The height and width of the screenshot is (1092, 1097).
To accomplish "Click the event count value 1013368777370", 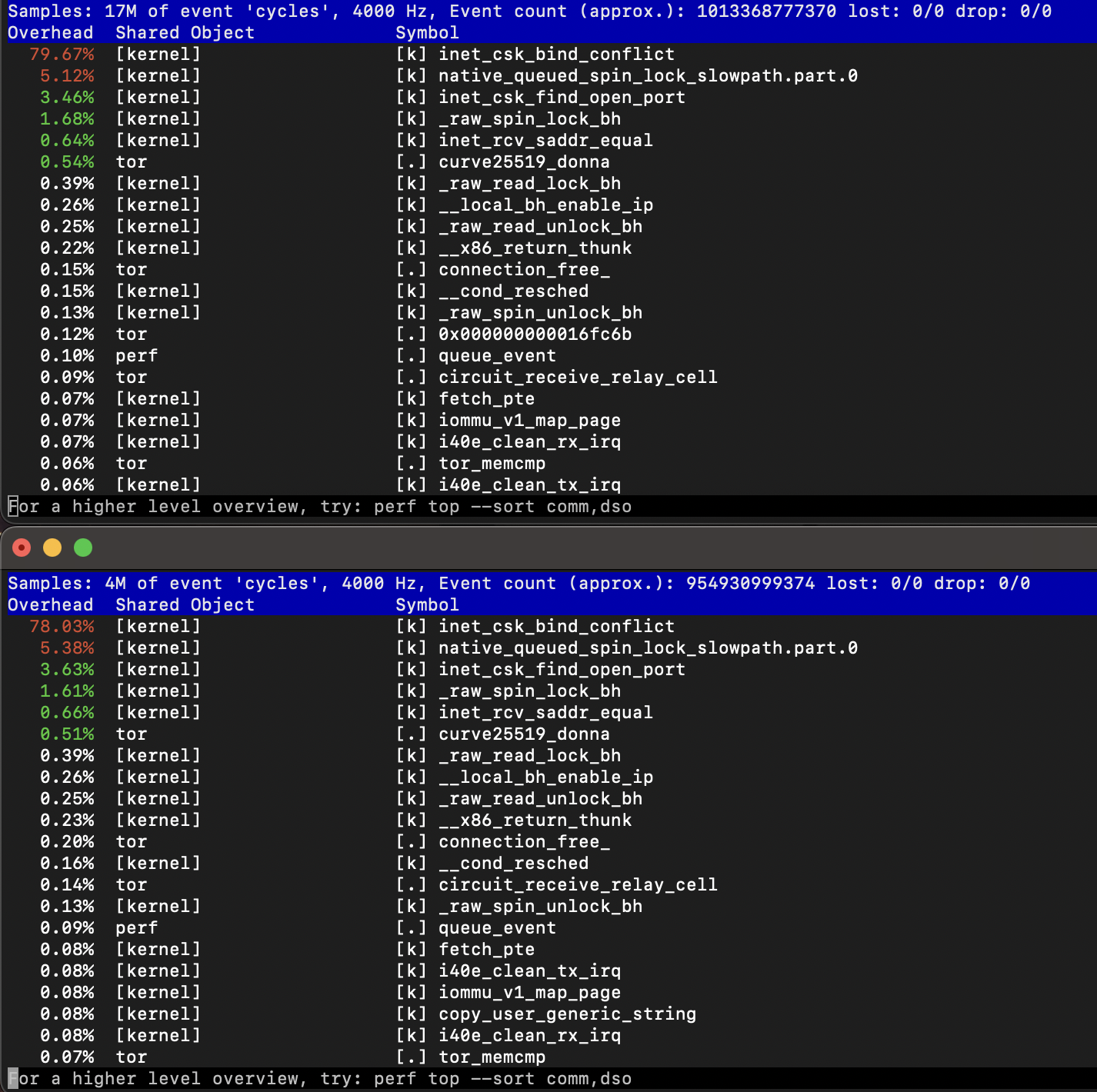I will click(x=765, y=12).
